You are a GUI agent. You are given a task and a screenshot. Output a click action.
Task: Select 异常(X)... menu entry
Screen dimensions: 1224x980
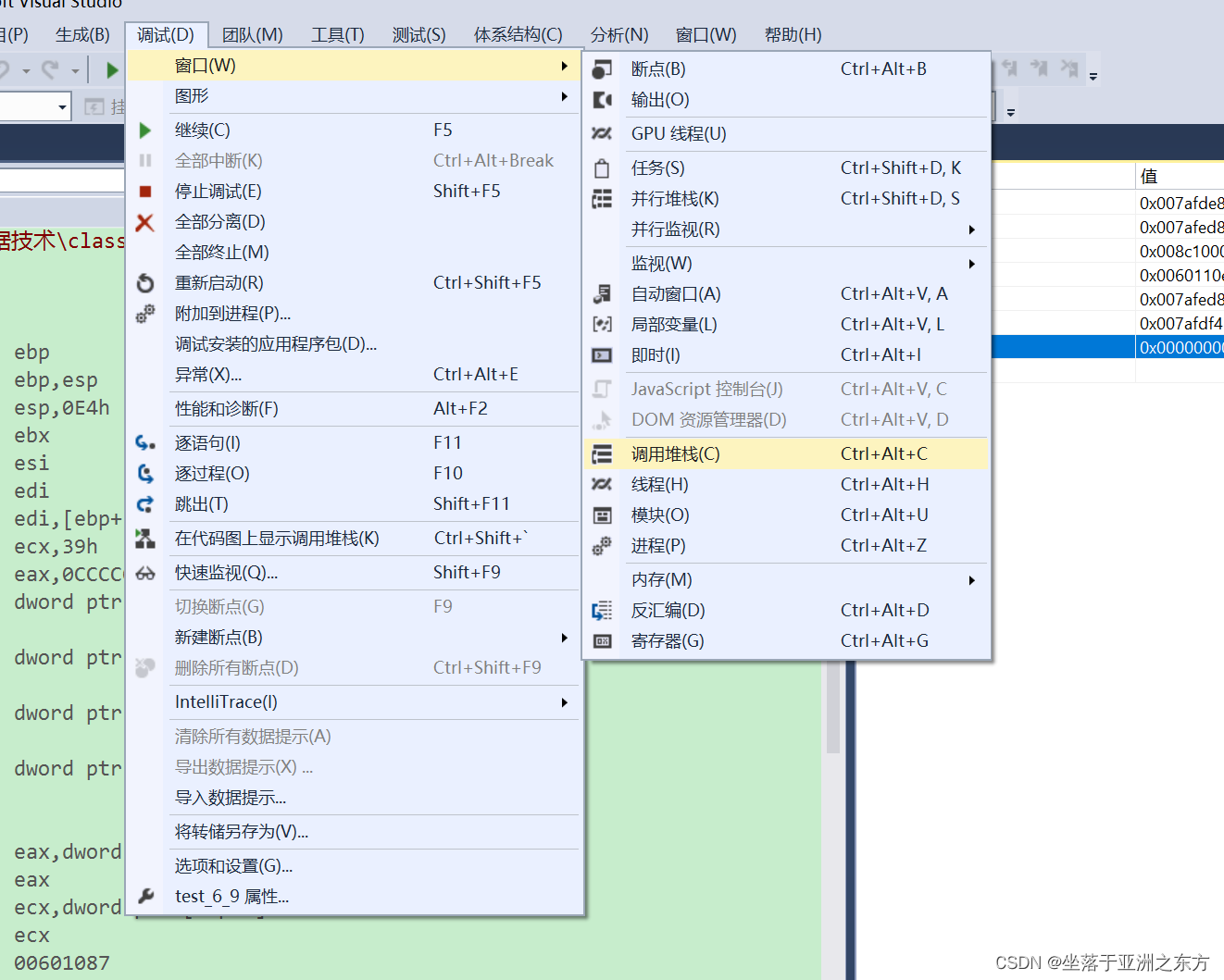(355, 375)
